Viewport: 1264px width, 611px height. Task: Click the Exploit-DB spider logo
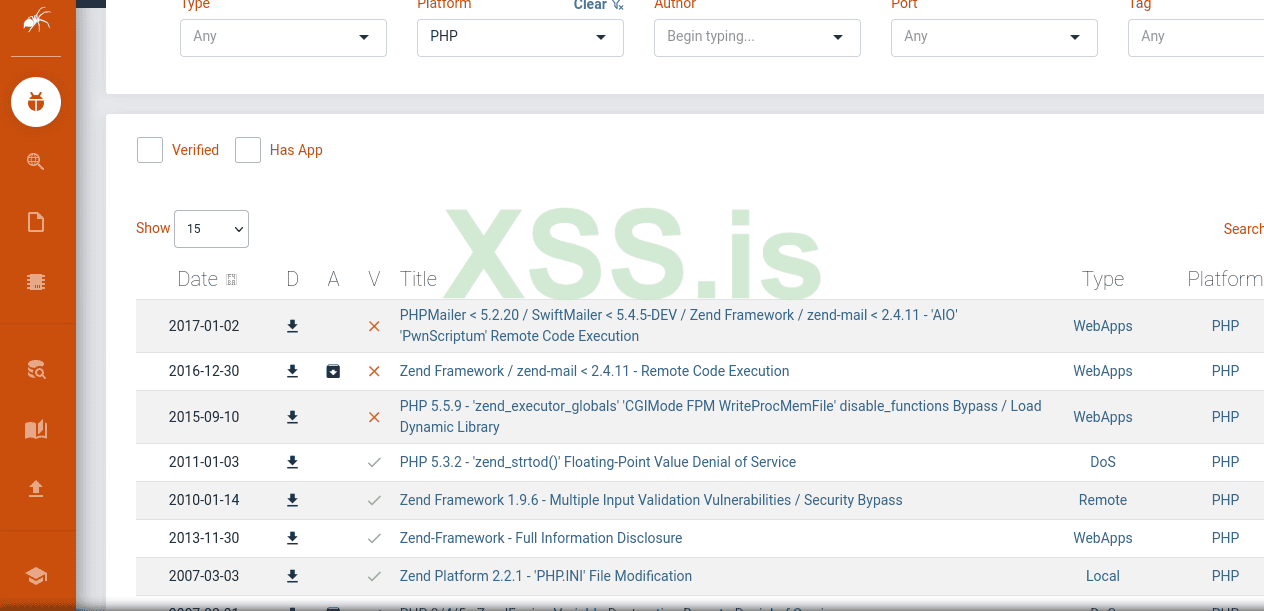(x=36, y=19)
